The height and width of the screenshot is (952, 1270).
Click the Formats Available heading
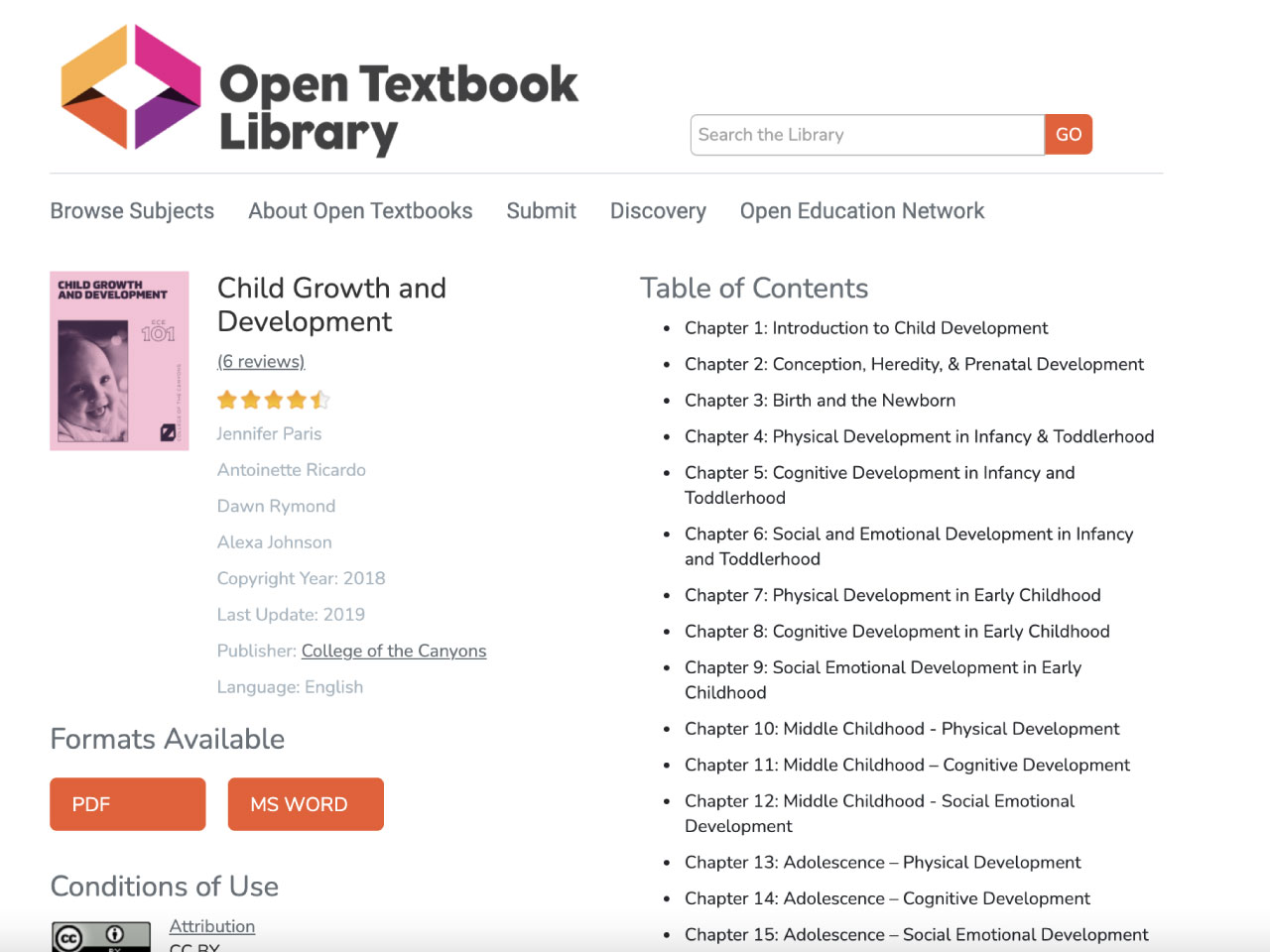click(x=168, y=739)
